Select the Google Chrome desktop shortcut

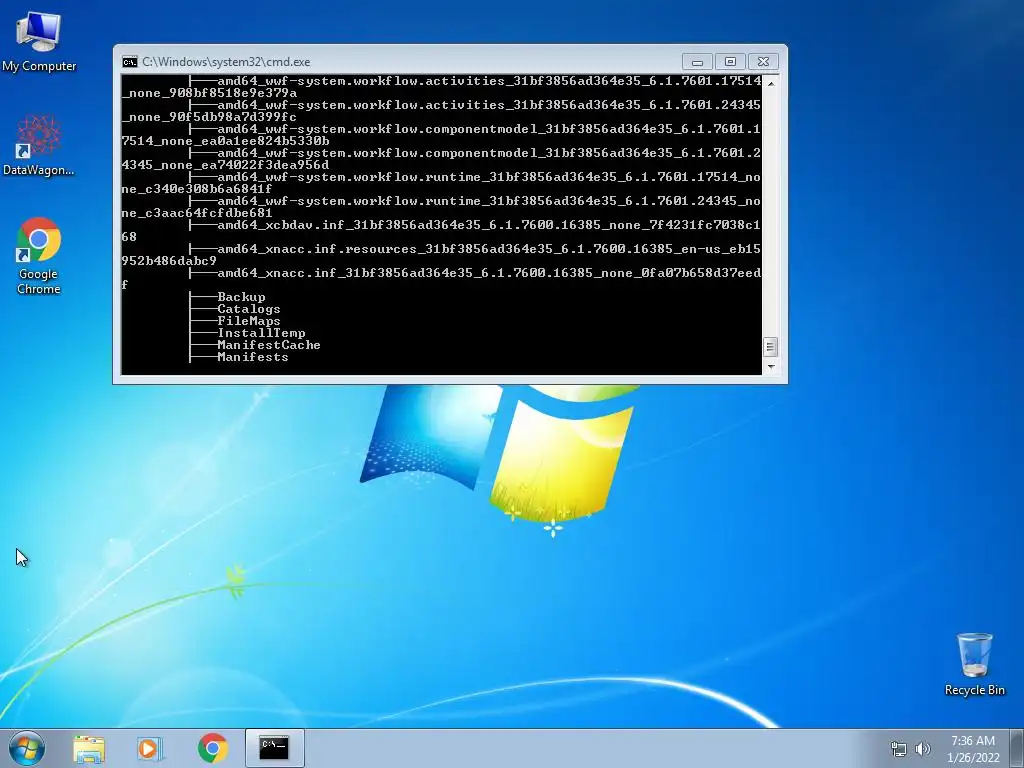[x=39, y=255]
